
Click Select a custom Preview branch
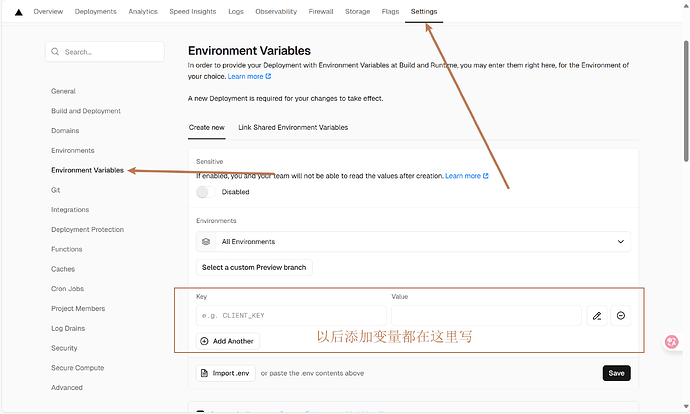point(254,267)
